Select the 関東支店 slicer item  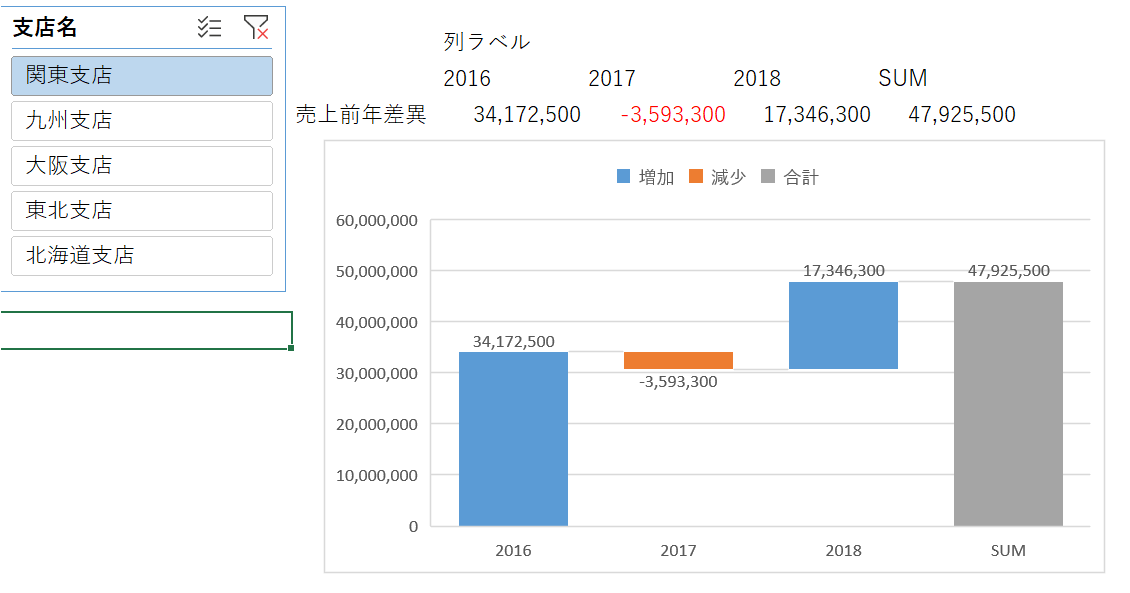[141, 76]
